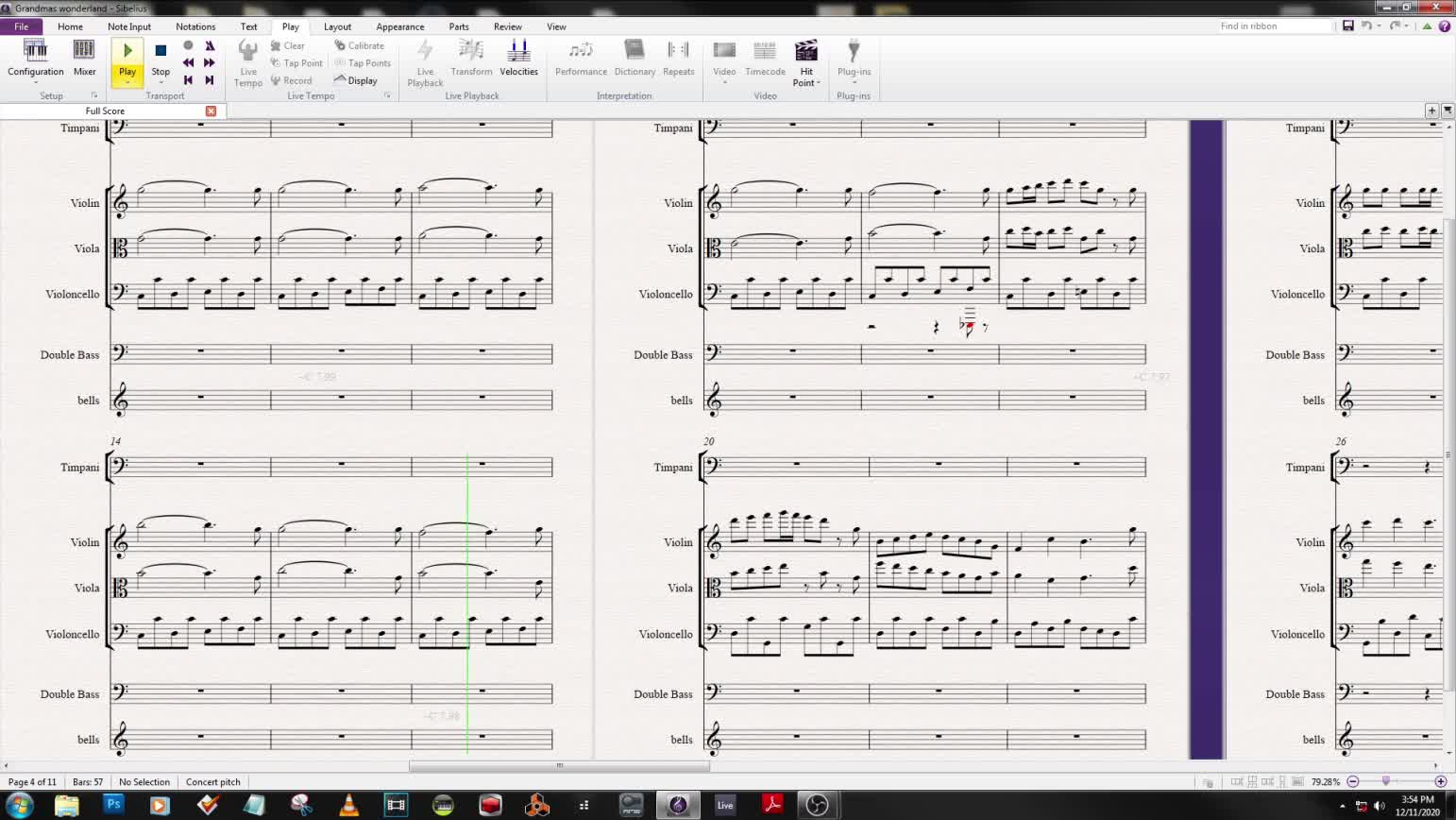Screen dimensions: 1456x820
Task: Click the zoom slider handle
Action: tap(1386, 781)
